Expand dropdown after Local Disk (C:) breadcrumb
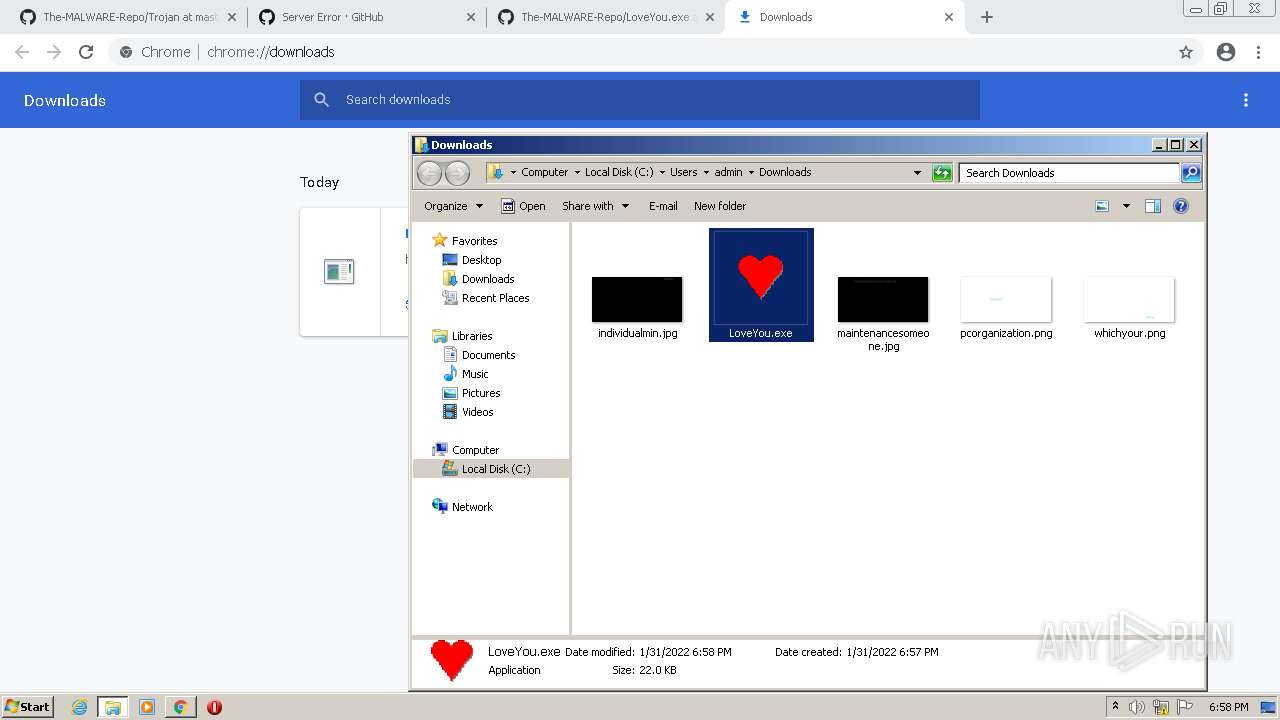Image resolution: width=1280 pixels, height=720 pixels. tap(662, 172)
